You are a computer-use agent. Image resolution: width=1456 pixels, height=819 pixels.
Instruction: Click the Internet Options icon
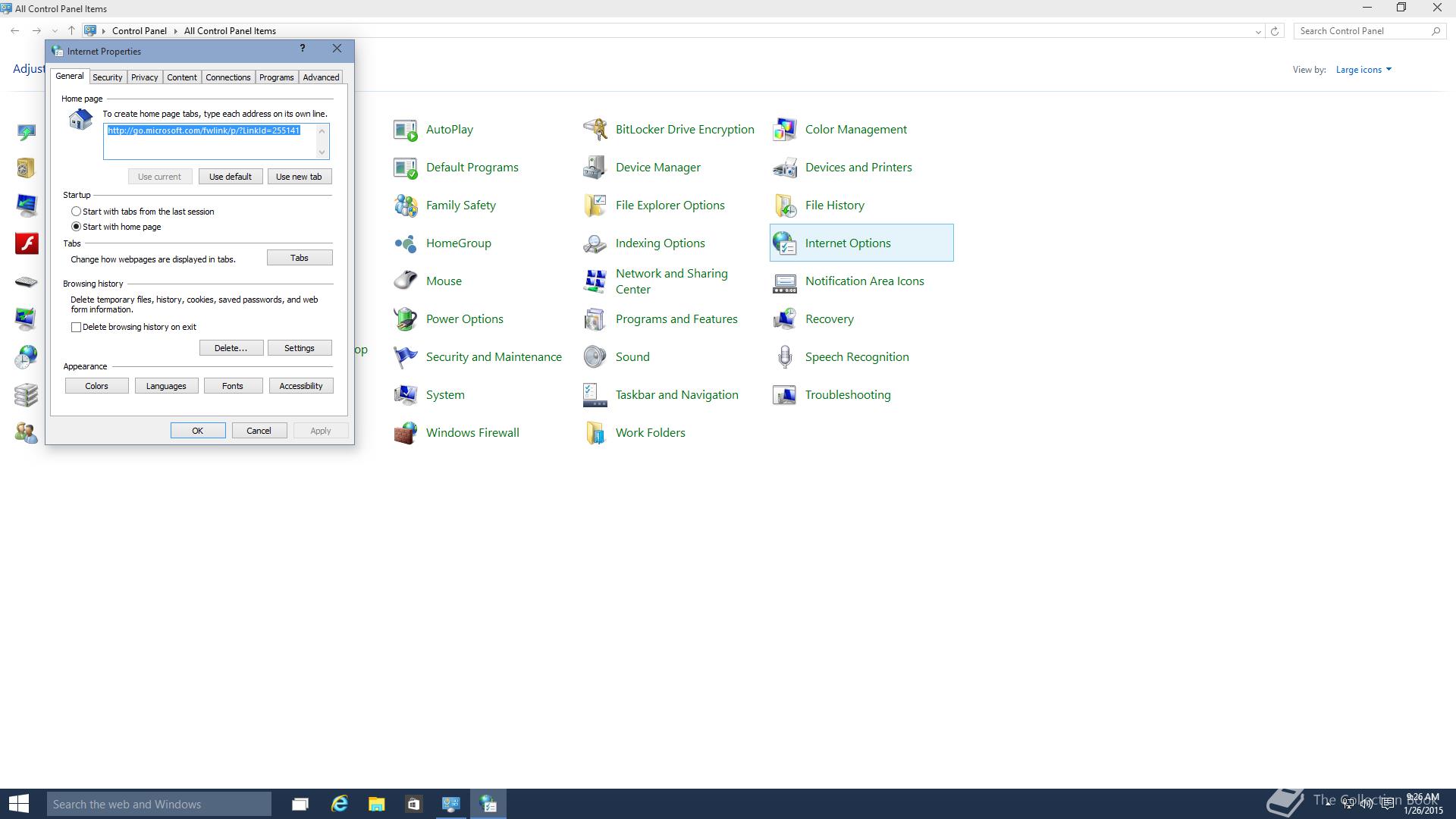click(785, 243)
